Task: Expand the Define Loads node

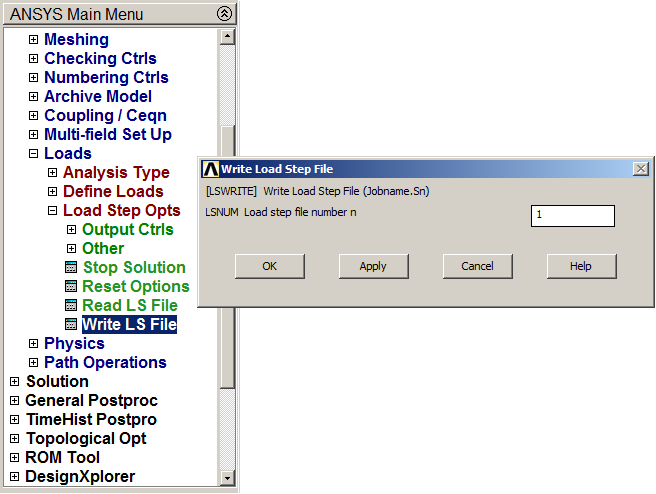Action: (x=52, y=192)
